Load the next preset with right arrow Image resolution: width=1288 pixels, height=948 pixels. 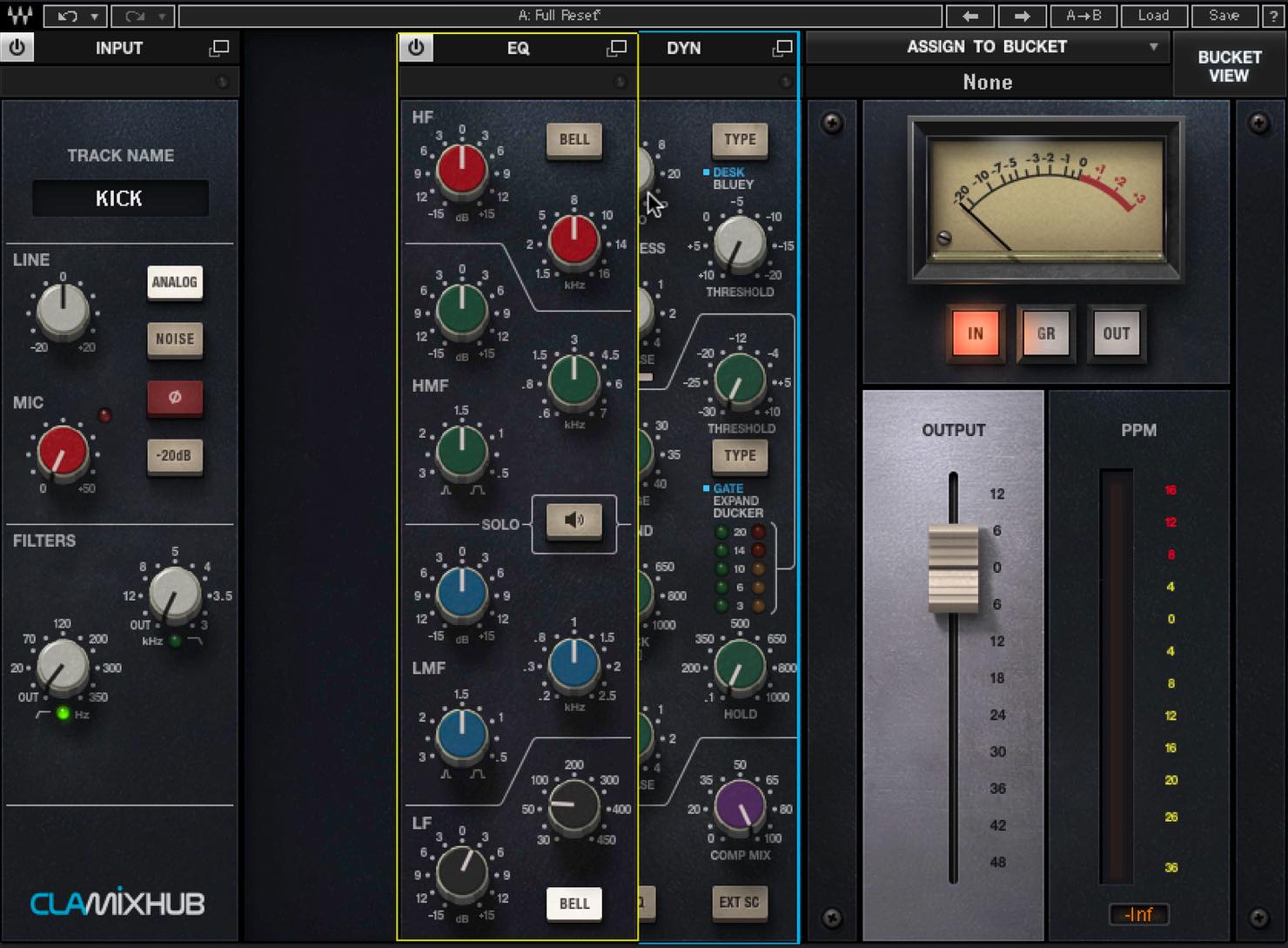tap(1023, 16)
